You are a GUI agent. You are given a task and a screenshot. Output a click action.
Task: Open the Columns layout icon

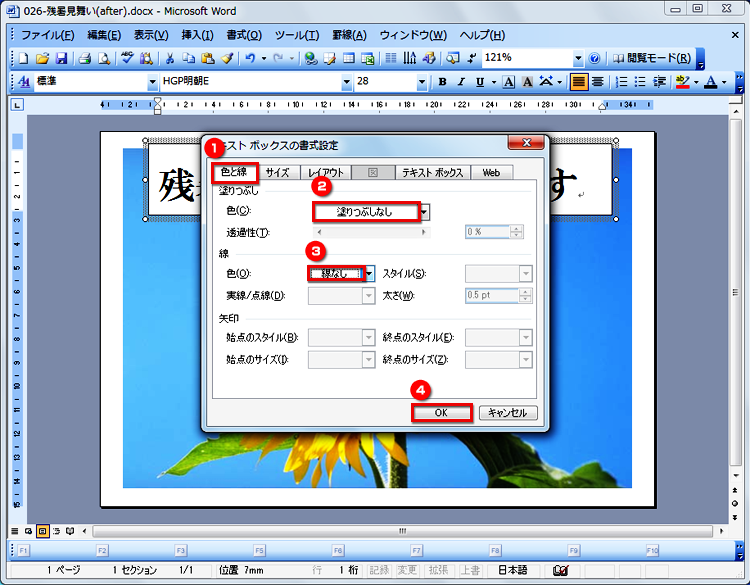tap(391, 58)
